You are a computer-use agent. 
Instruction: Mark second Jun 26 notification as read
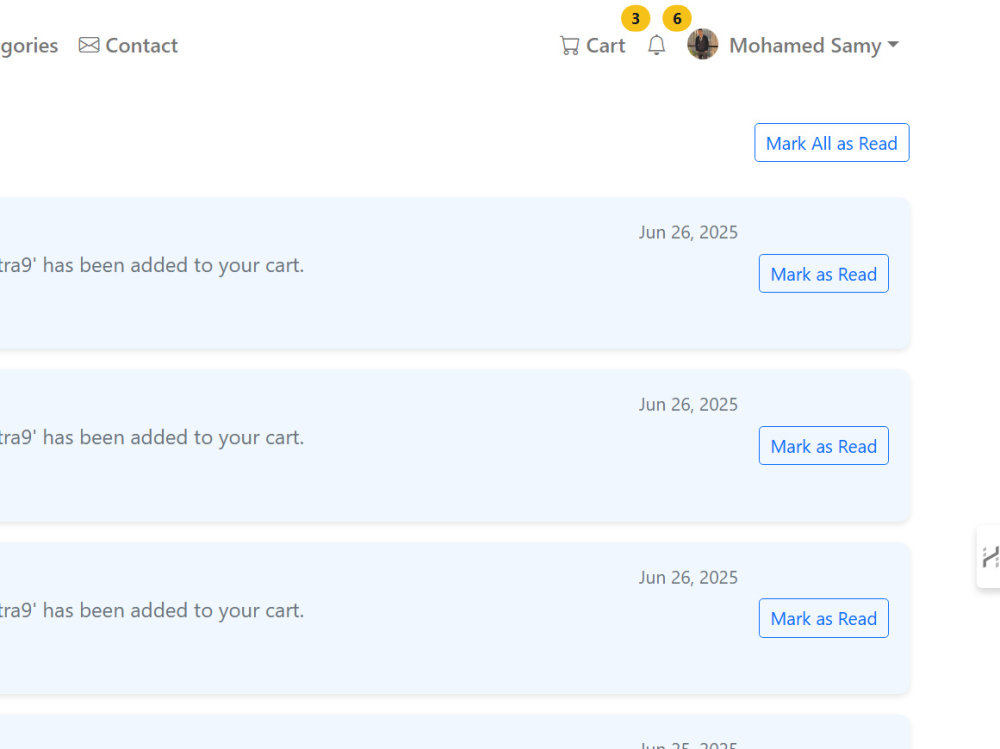(x=823, y=446)
